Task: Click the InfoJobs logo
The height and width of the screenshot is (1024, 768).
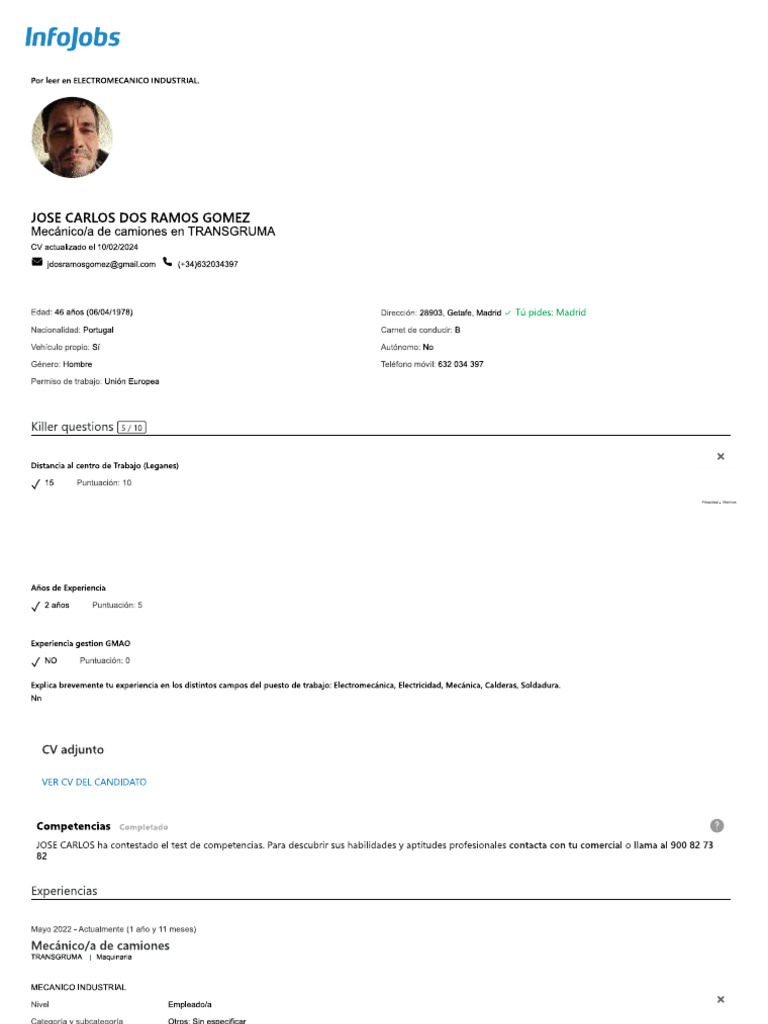Action: (x=72, y=39)
